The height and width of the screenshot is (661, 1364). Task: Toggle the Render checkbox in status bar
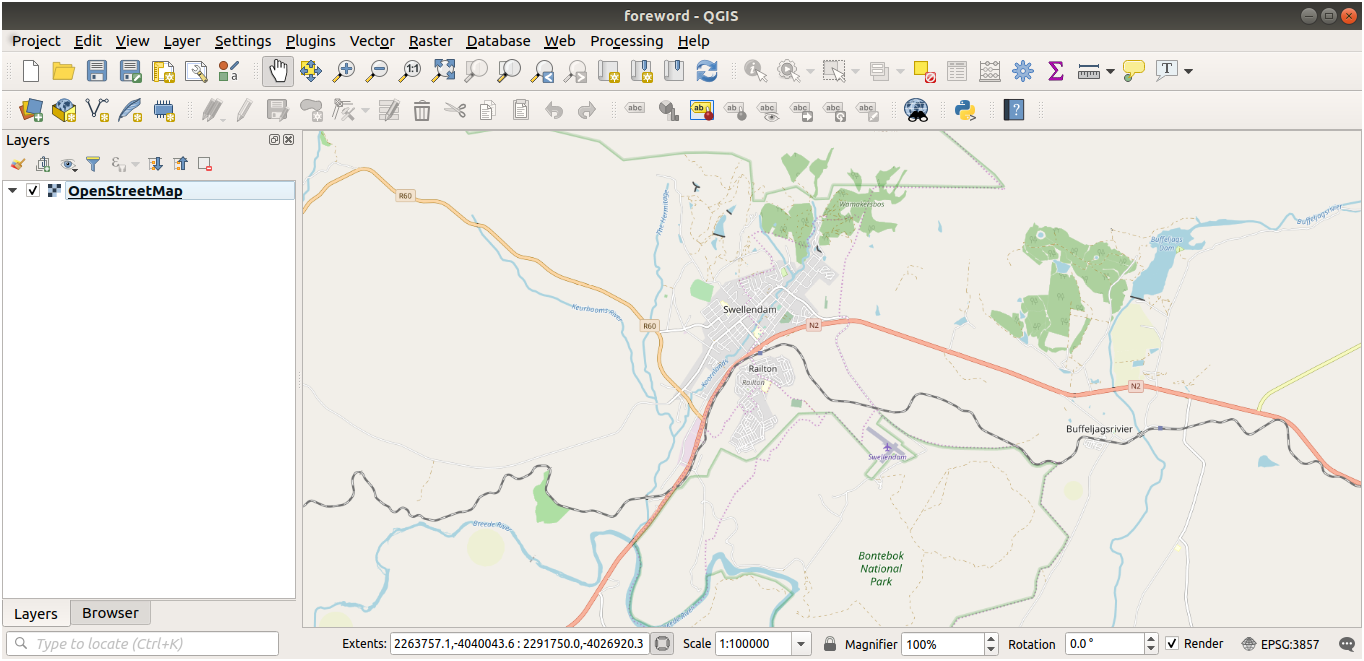tap(1172, 643)
